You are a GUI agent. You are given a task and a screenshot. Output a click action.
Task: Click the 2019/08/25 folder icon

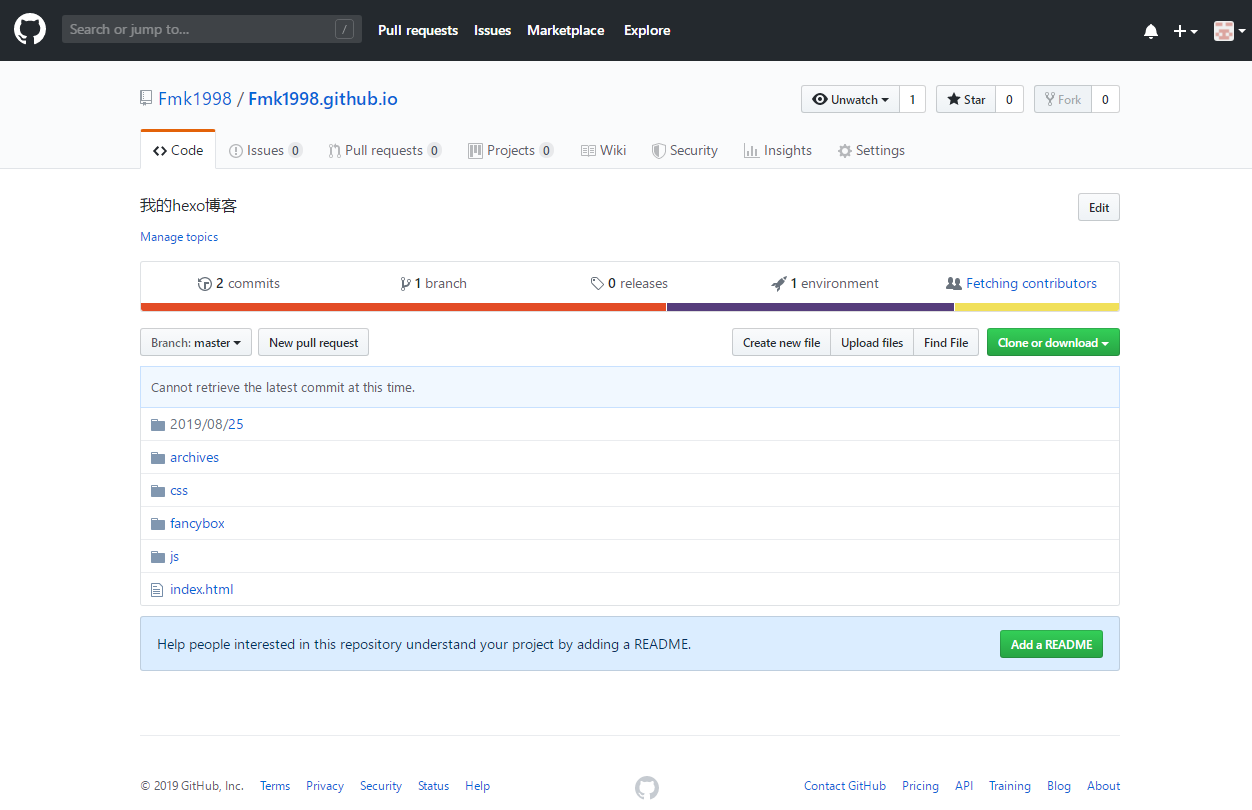[x=157, y=424]
